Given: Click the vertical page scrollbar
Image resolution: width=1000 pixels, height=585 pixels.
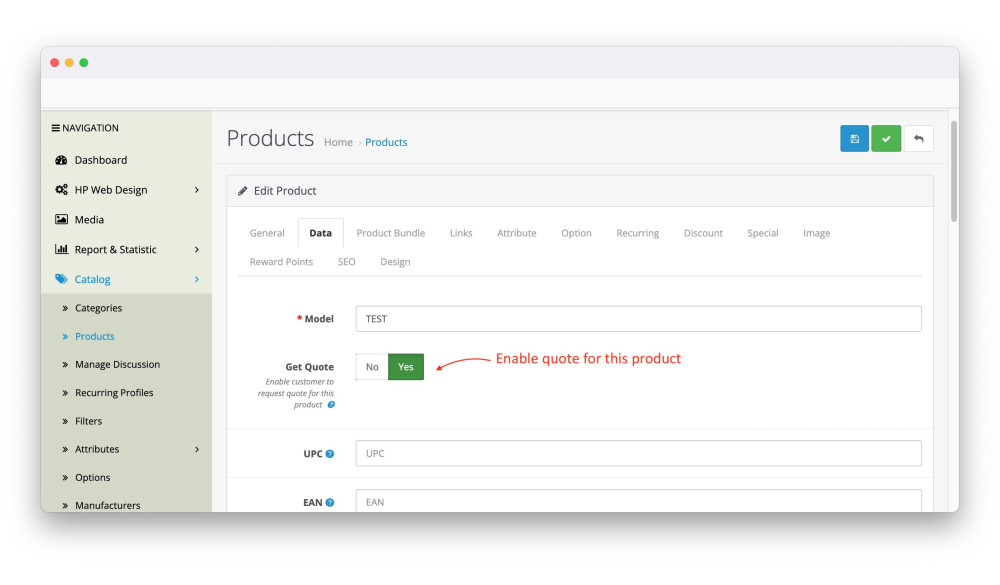Looking at the screenshot, I should click(954, 170).
